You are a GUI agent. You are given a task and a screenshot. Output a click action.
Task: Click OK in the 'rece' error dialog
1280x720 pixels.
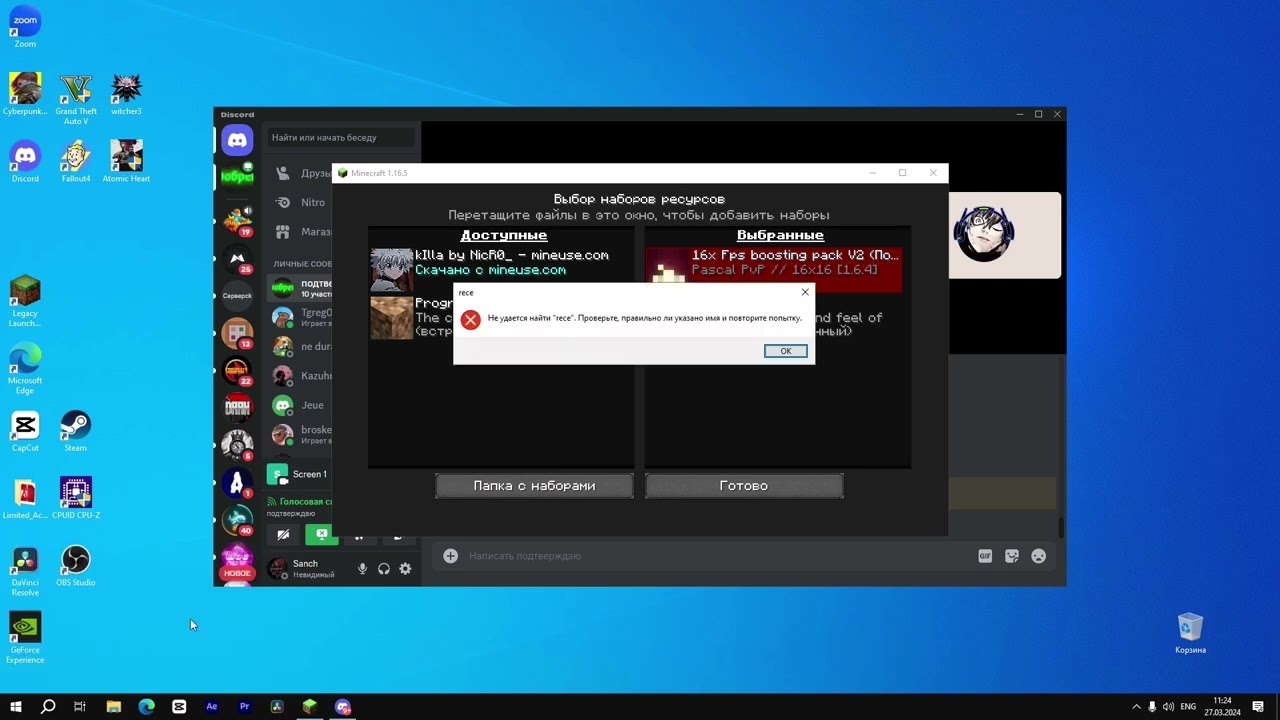pyautogui.click(x=785, y=351)
